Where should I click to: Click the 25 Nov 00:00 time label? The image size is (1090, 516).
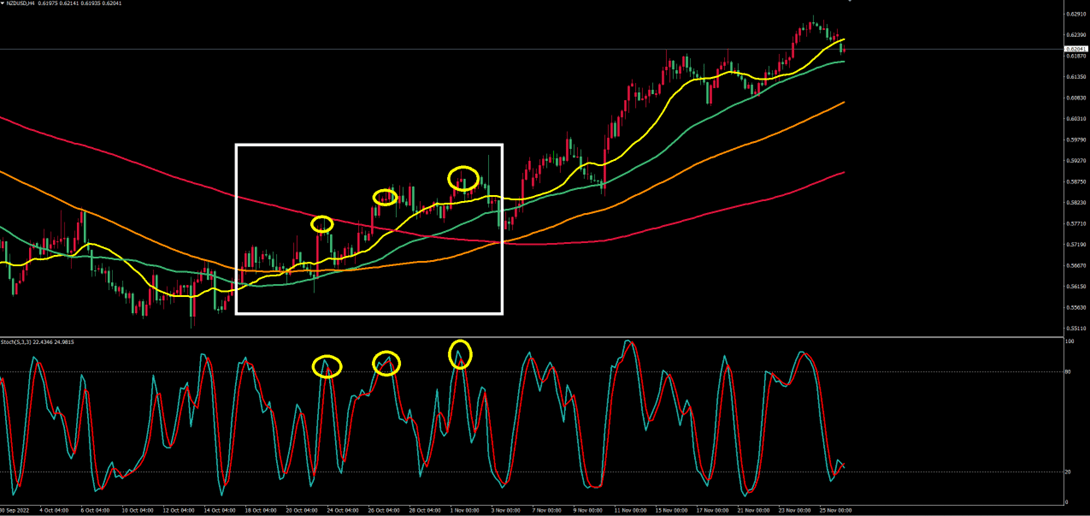(836, 510)
